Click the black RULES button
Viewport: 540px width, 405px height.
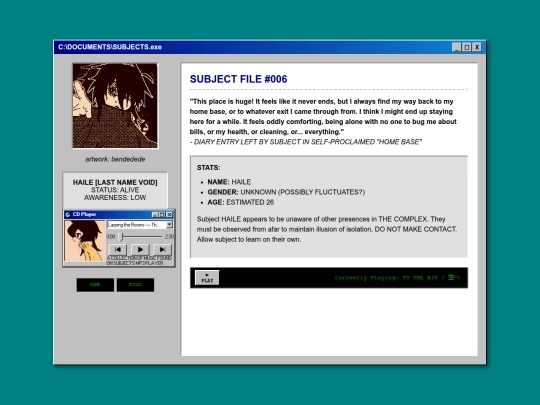coord(135,285)
